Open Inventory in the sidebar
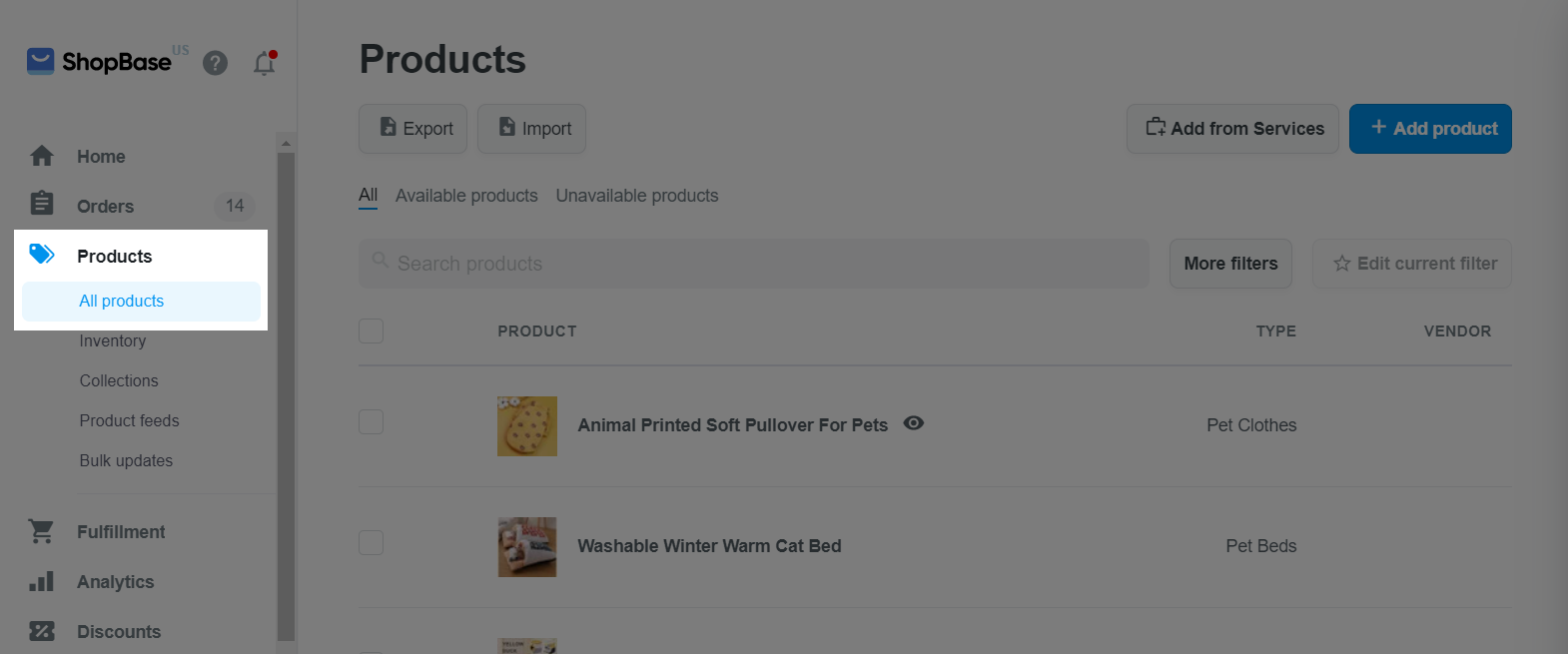1568x654 pixels. tap(113, 340)
